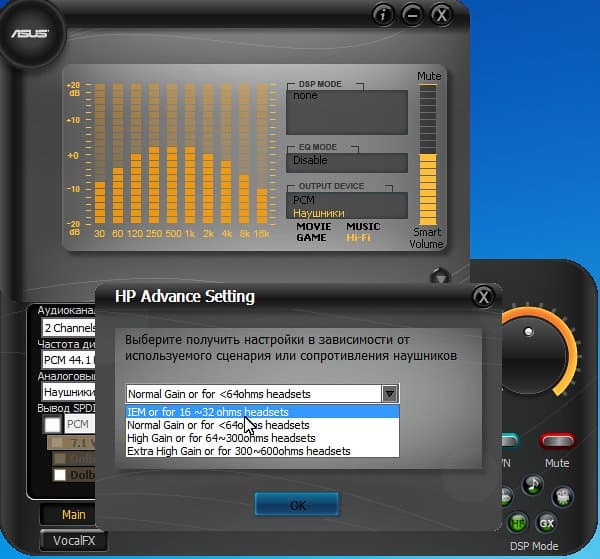Choose Extra High Gain 300~600ohms option
The image size is (600, 559).
(262, 451)
